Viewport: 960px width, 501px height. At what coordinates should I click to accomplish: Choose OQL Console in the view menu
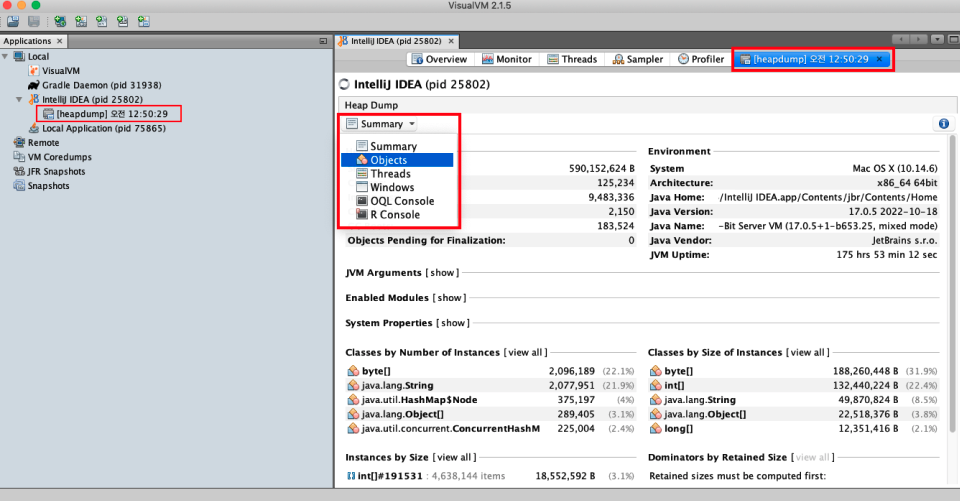click(x=397, y=201)
